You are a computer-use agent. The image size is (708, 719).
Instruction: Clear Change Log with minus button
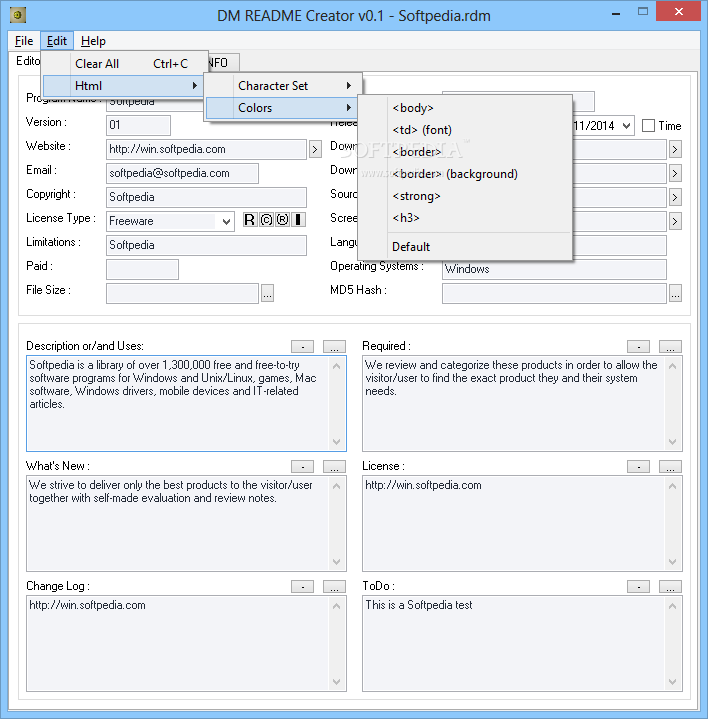pyautogui.click(x=303, y=586)
